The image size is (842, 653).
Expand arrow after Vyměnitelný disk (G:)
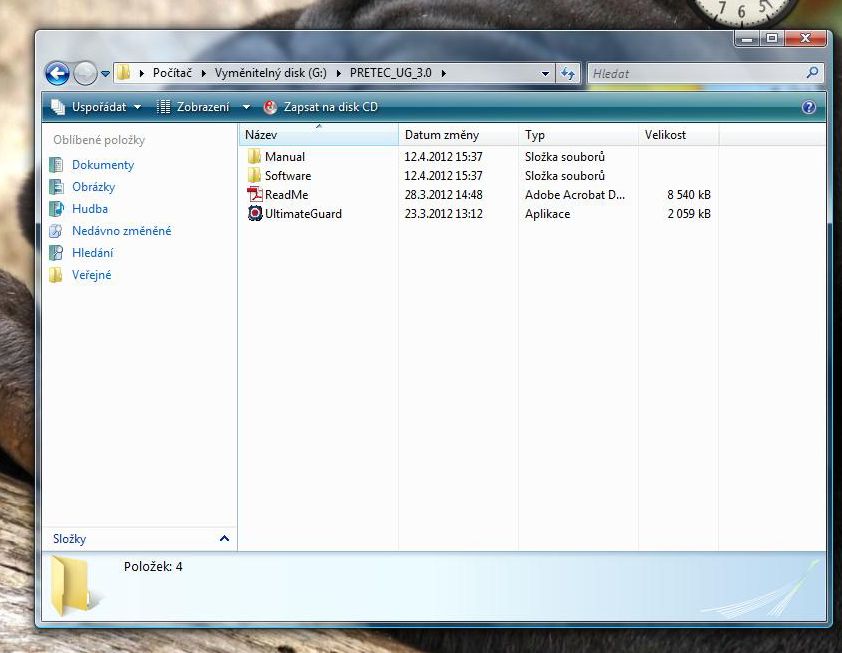[x=339, y=74]
